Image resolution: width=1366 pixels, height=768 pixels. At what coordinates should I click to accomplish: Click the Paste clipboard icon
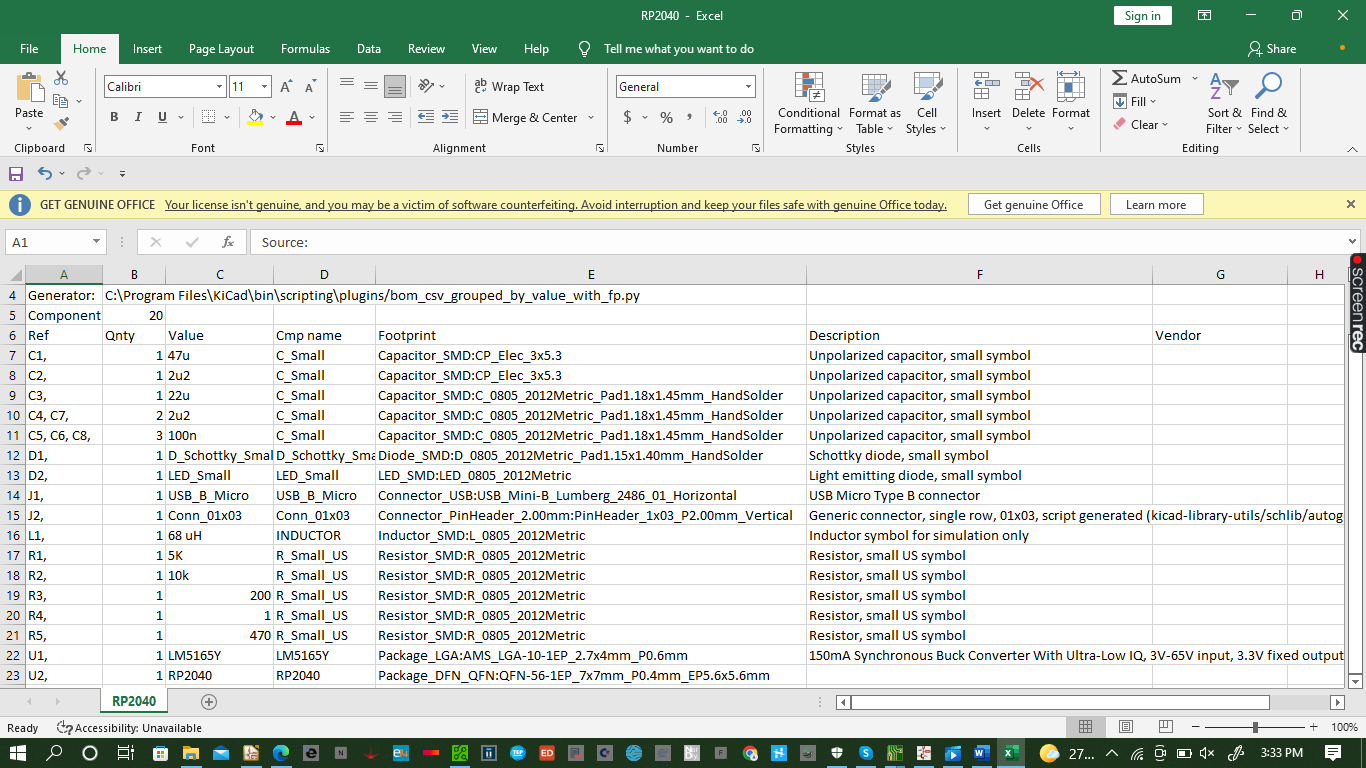coord(29,87)
